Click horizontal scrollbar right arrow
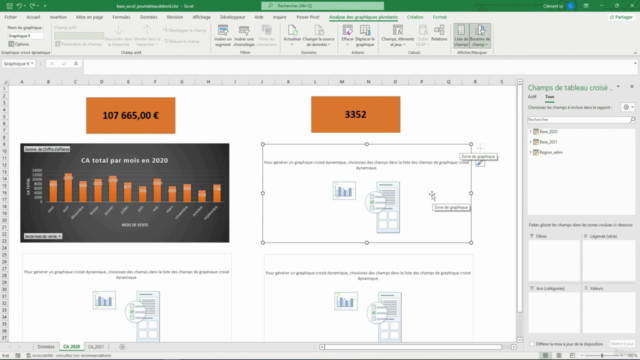 tap(513, 347)
